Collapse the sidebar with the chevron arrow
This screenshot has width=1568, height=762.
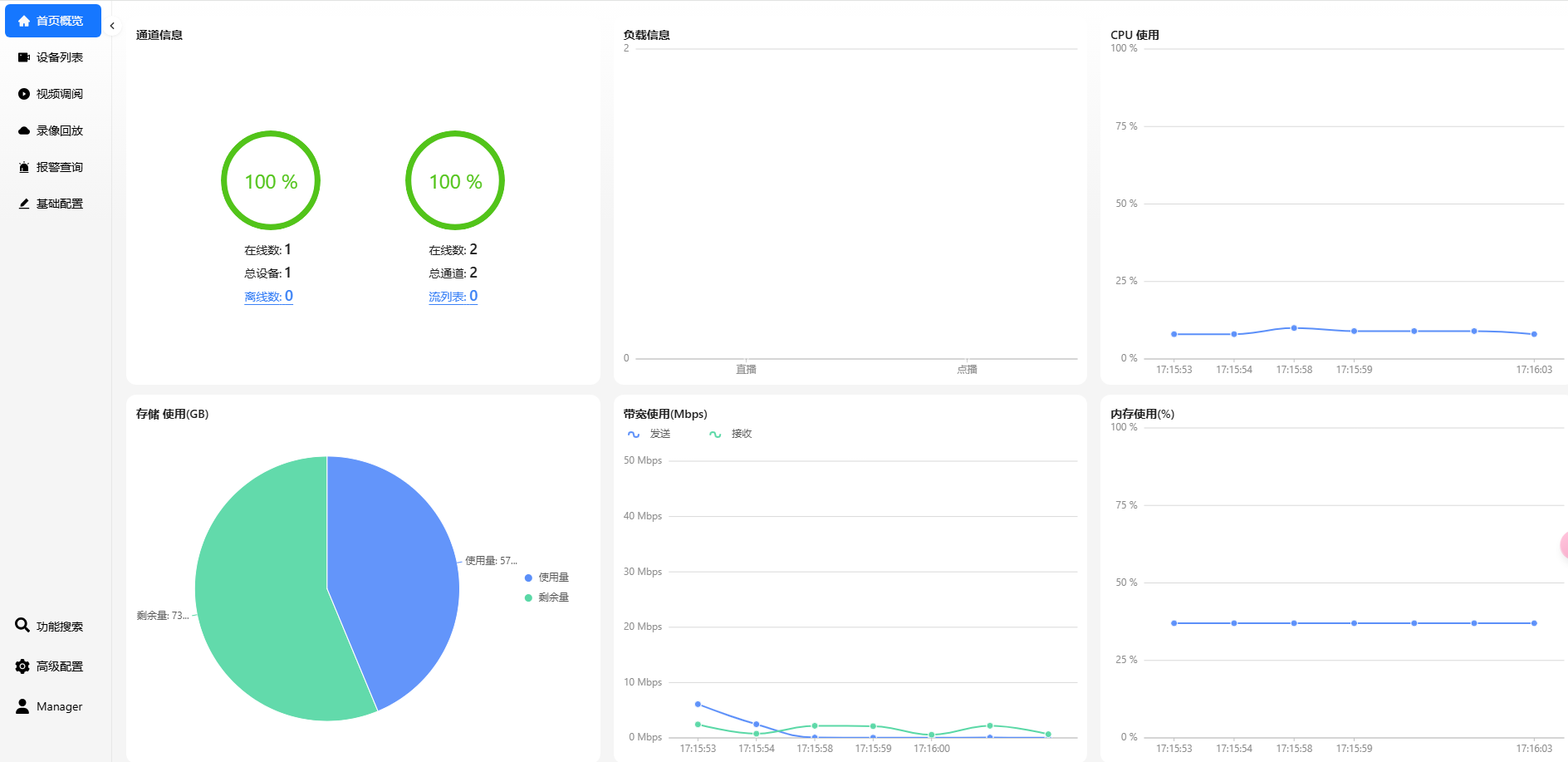click(x=112, y=26)
